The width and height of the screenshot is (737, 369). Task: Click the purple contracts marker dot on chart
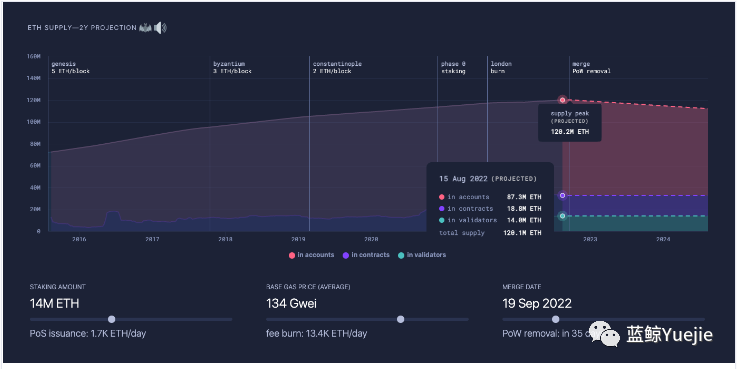tap(562, 195)
